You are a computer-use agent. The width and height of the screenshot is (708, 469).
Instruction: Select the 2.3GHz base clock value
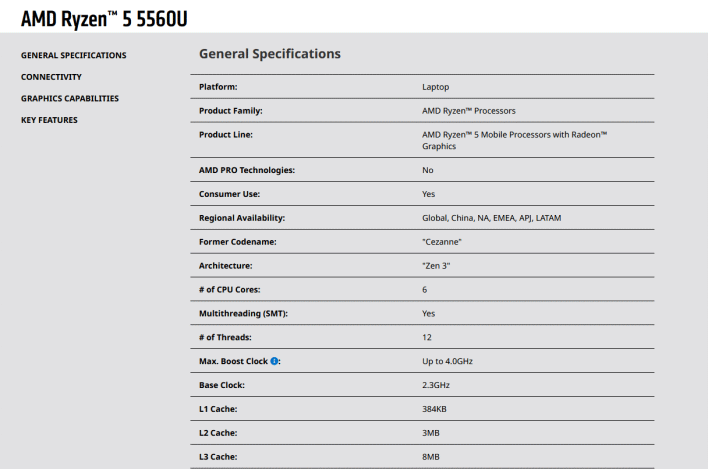click(x=436, y=385)
